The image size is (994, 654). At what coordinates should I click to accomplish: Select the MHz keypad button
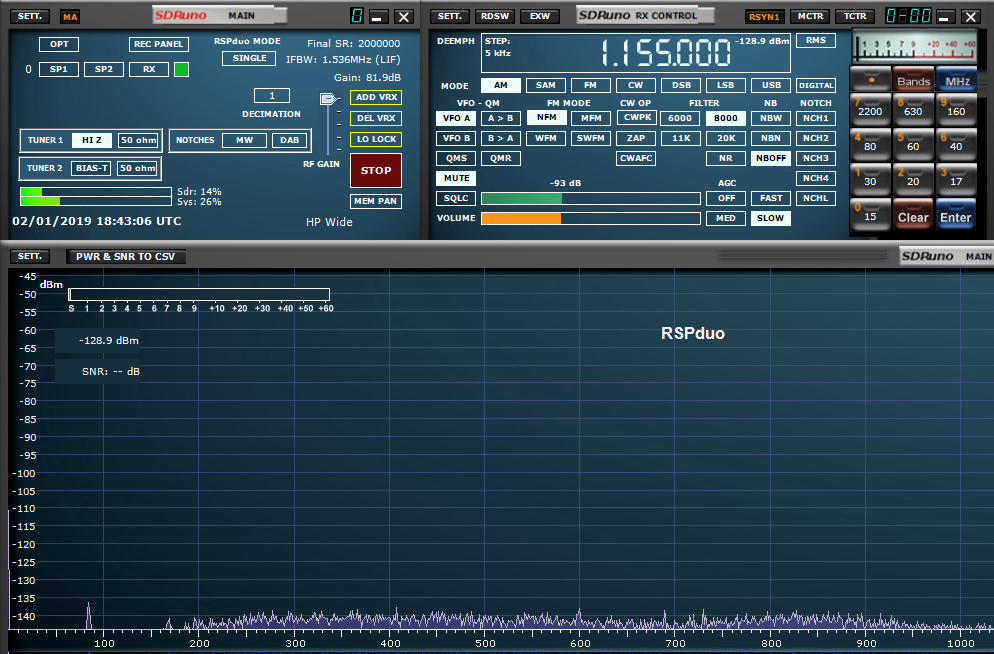click(x=957, y=80)
